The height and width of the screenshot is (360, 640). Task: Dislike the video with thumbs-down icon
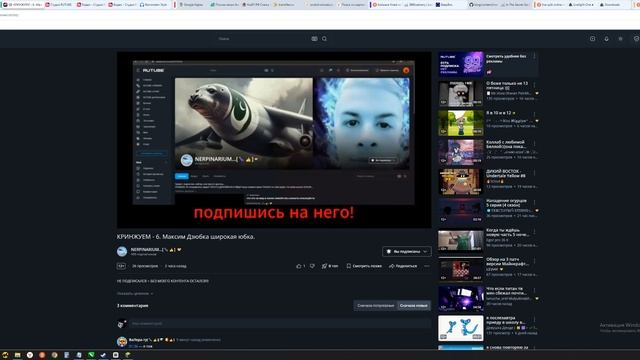pyautogui.click(x=312, y=266)
